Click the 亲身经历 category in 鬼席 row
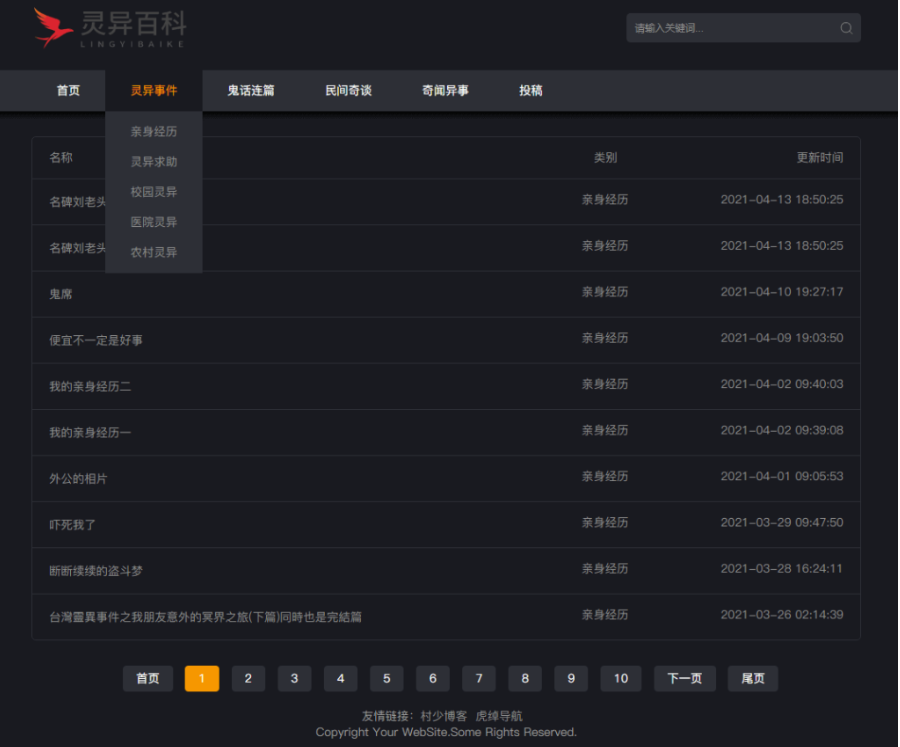The width and height of the screenshot is (900, 747). [x=605, y=292]
